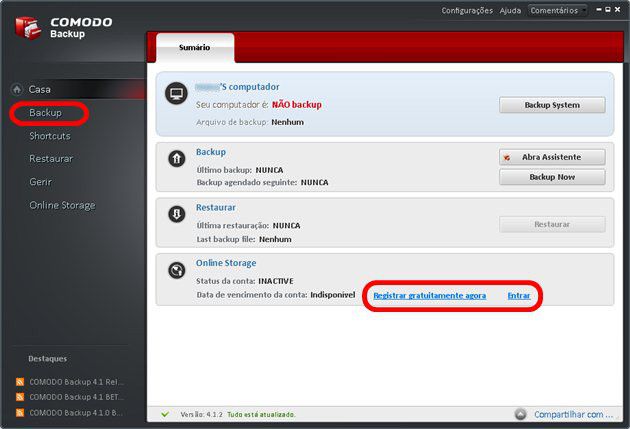Open the COMODO Backup 4.1.0 B... news item
The image size is (630, 429).
pos(76,413)
